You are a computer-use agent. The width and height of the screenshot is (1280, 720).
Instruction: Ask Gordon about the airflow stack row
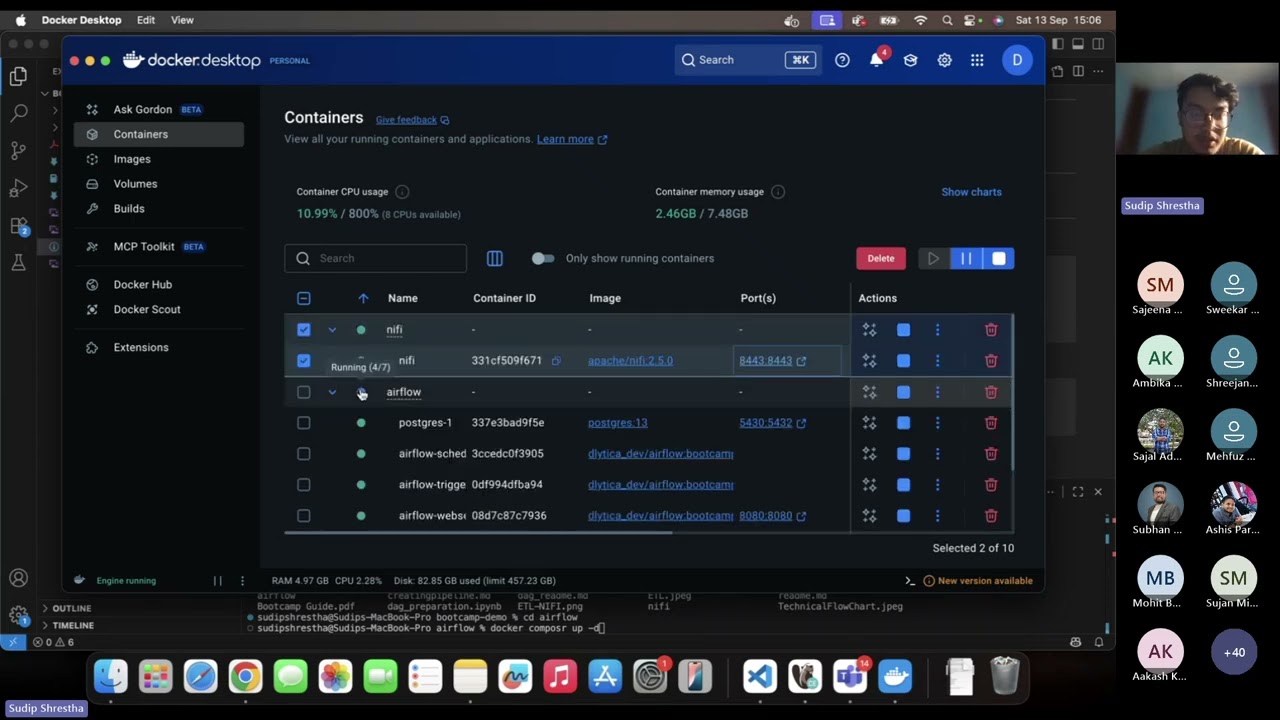pyautogui.click(x=869, y=392)
